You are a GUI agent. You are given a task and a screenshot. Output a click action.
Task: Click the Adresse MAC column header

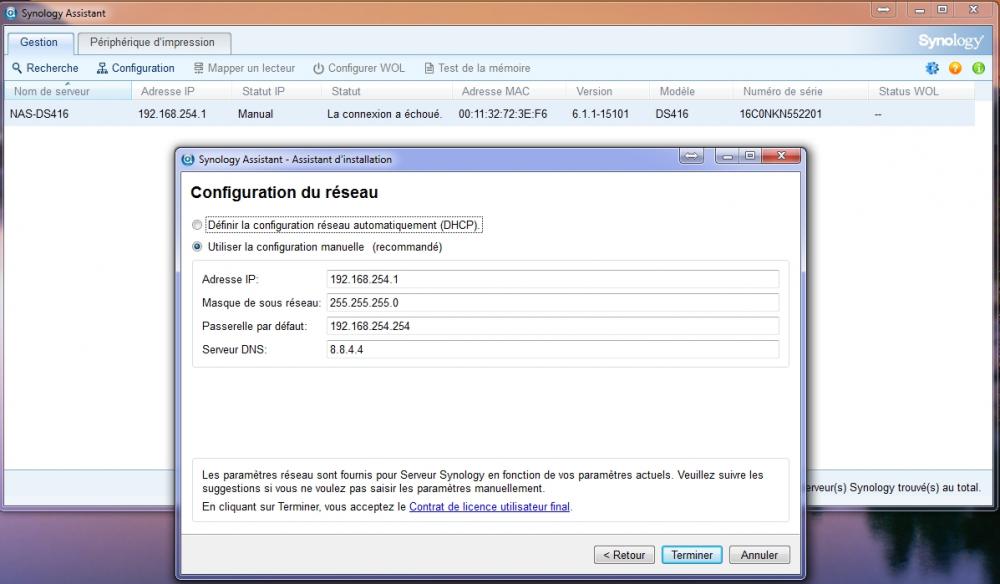[x=510, y=91]
